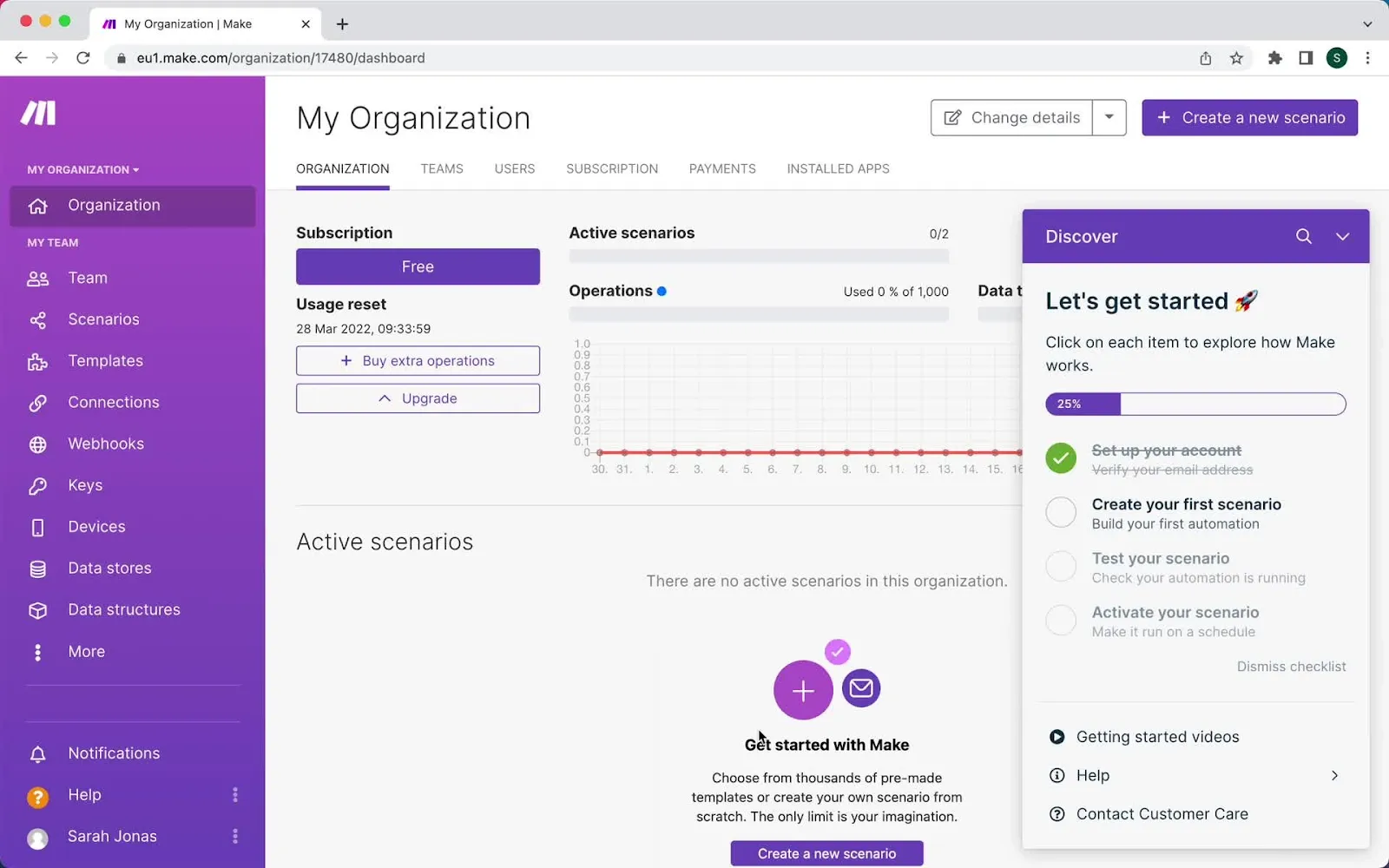The width and height of the screenshot is (1389, 868).
Task: Click the Free subscription button
Action: pyautogui.click(x=418, y=266)
